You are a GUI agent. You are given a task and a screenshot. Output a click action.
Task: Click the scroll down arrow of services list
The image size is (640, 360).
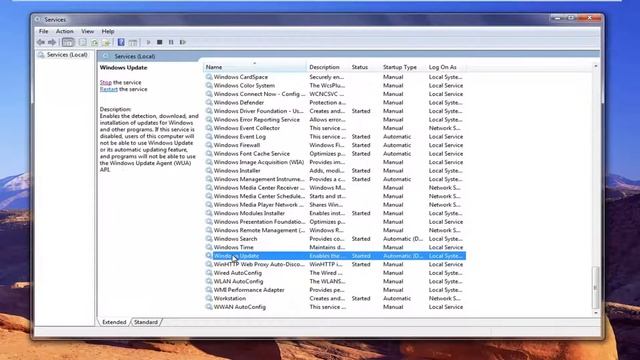596,313
